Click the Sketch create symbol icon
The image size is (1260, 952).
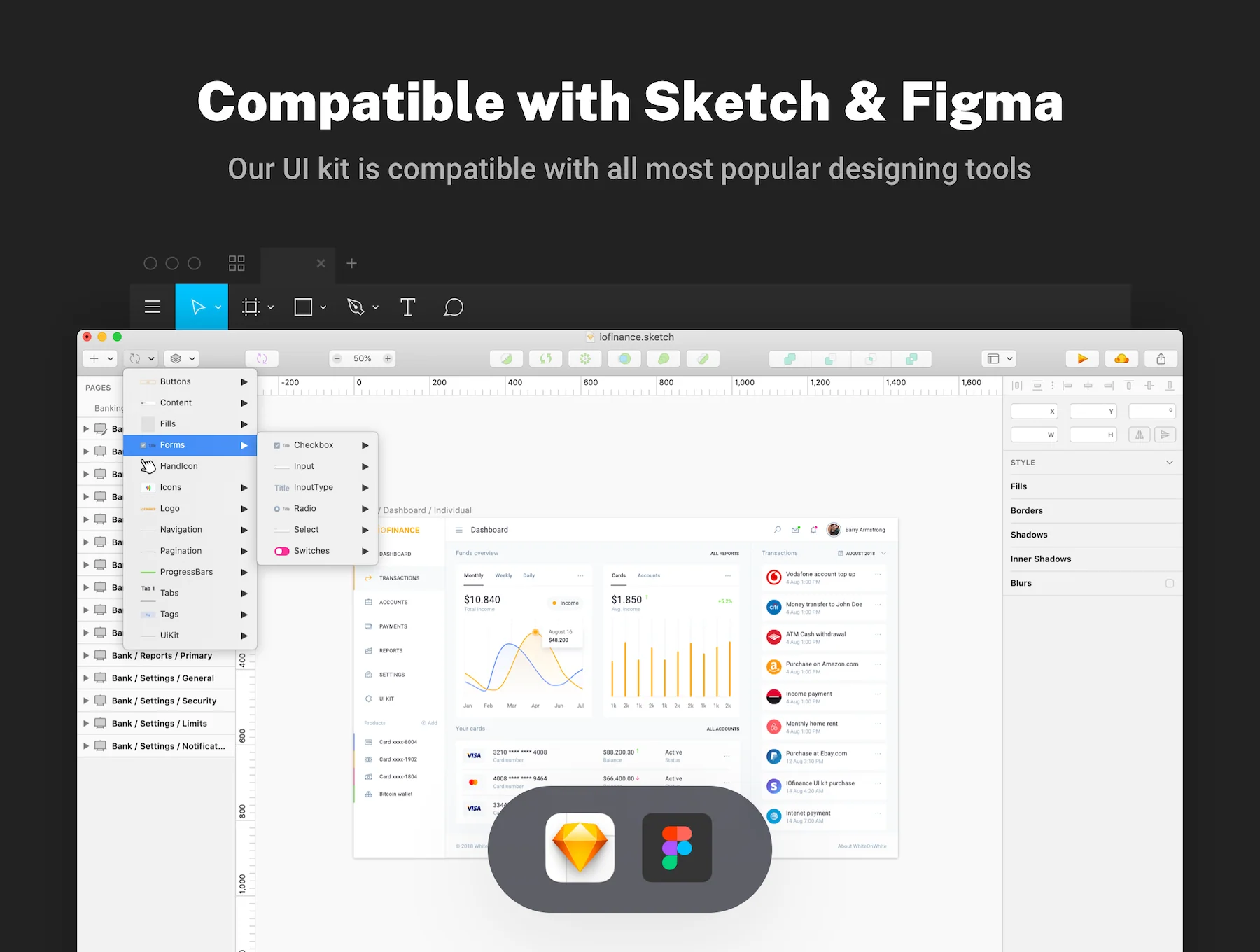click(262, 358)
